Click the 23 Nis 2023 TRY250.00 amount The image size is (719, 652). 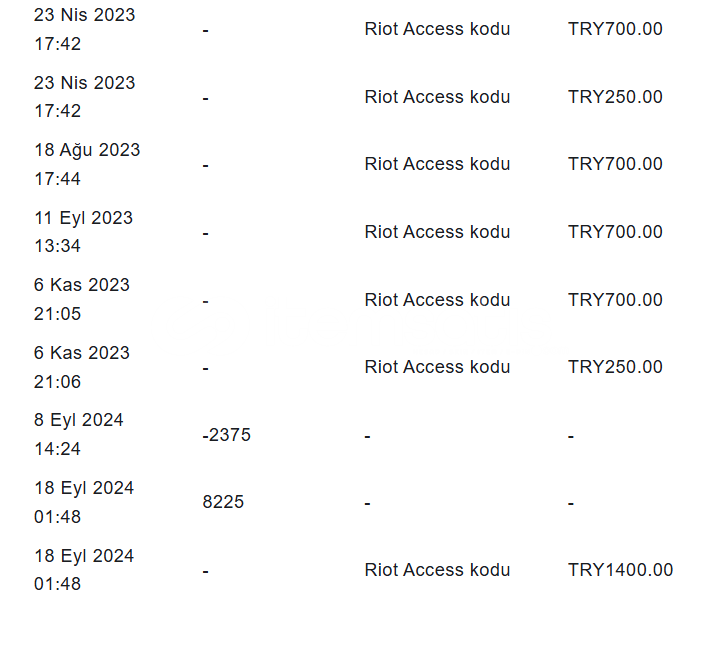click(x=615, y=97)
